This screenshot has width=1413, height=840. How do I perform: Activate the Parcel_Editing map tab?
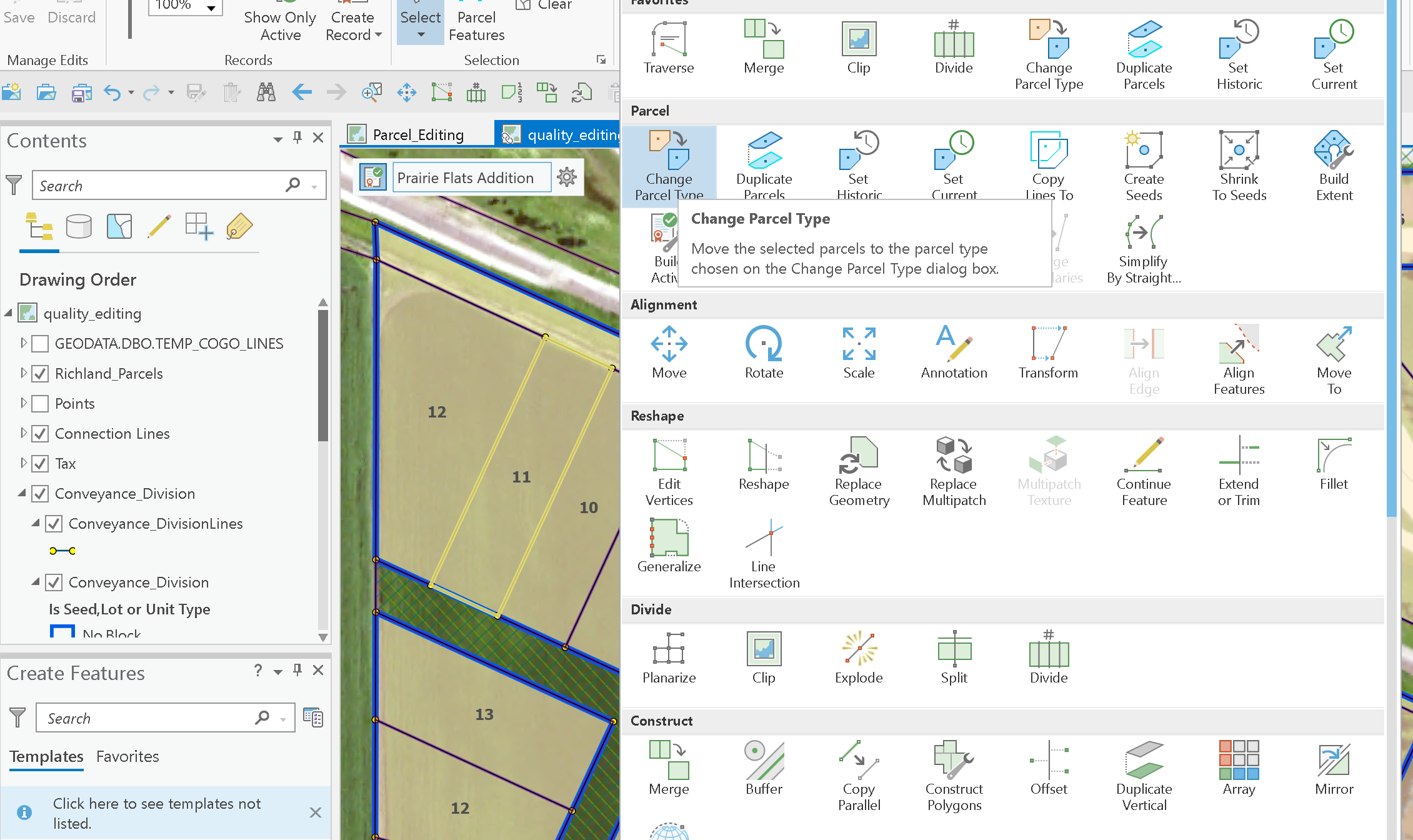pyautogui.click(x=417, y=134)
